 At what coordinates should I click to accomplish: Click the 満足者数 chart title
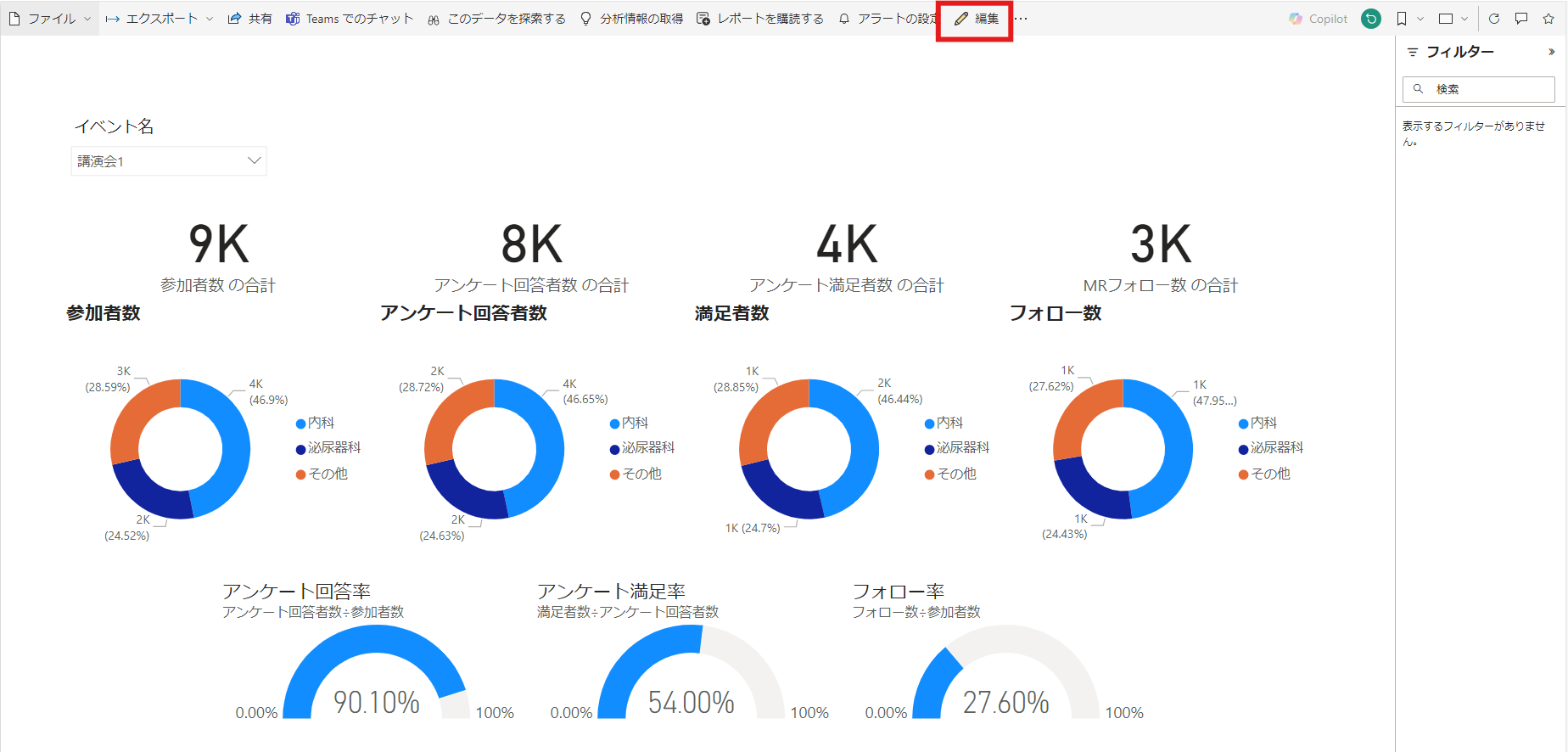pos(732,313)
